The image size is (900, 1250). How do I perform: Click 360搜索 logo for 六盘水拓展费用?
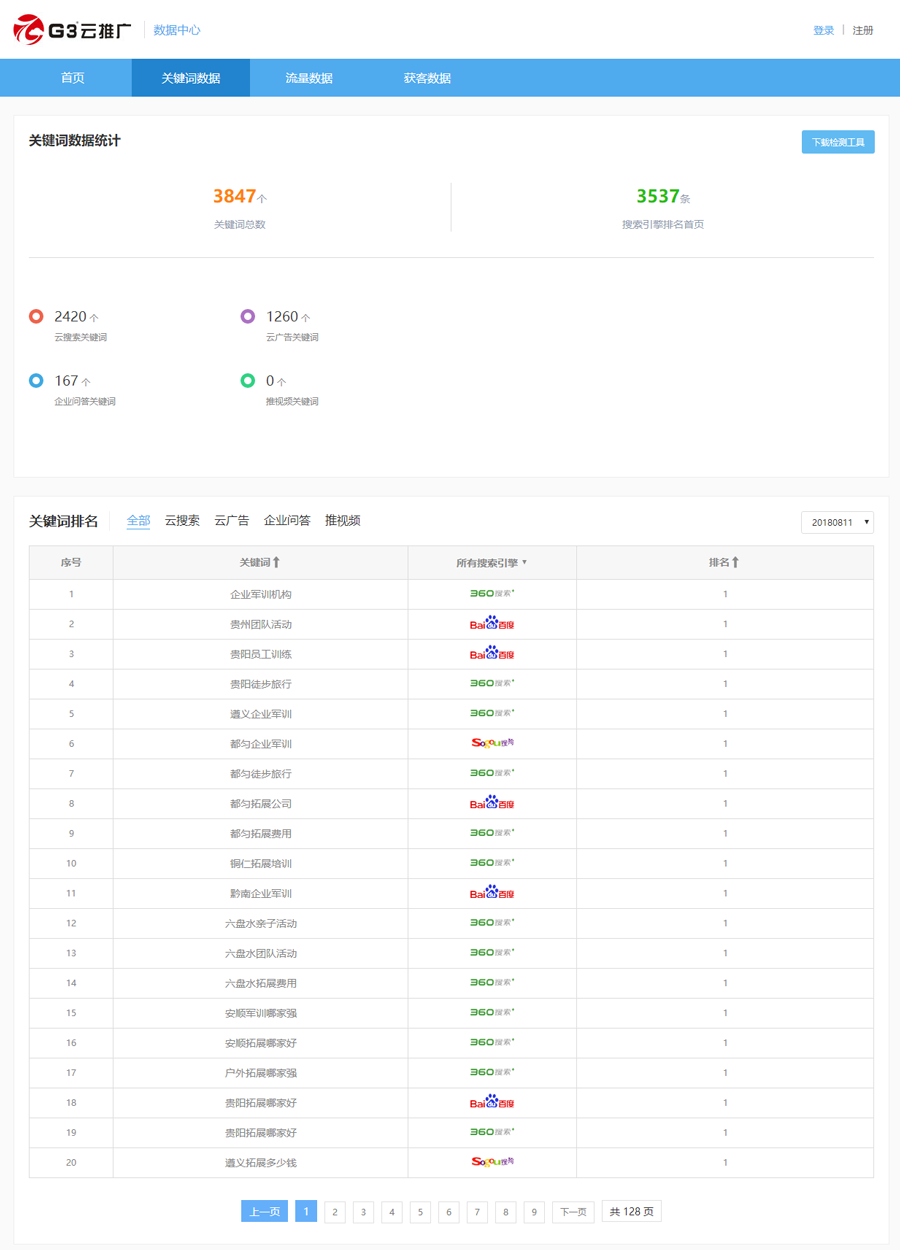tap(492, 983)
